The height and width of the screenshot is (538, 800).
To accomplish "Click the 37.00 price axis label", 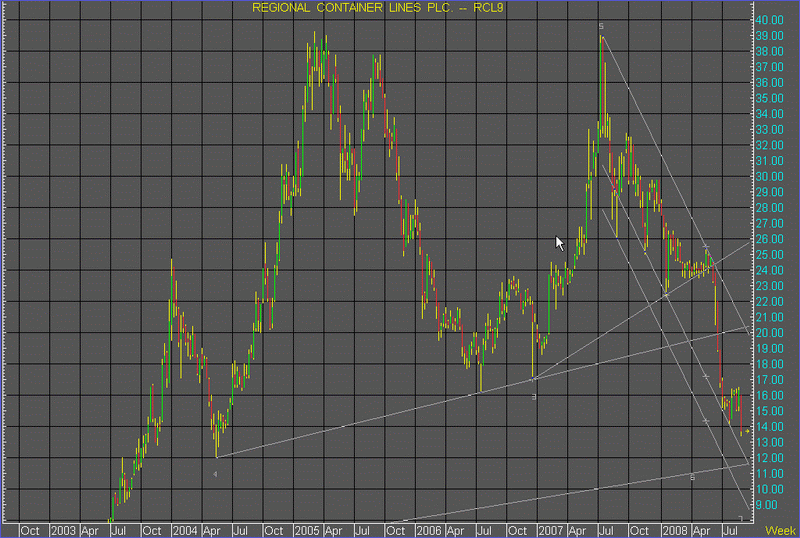I will pos(769,67).
